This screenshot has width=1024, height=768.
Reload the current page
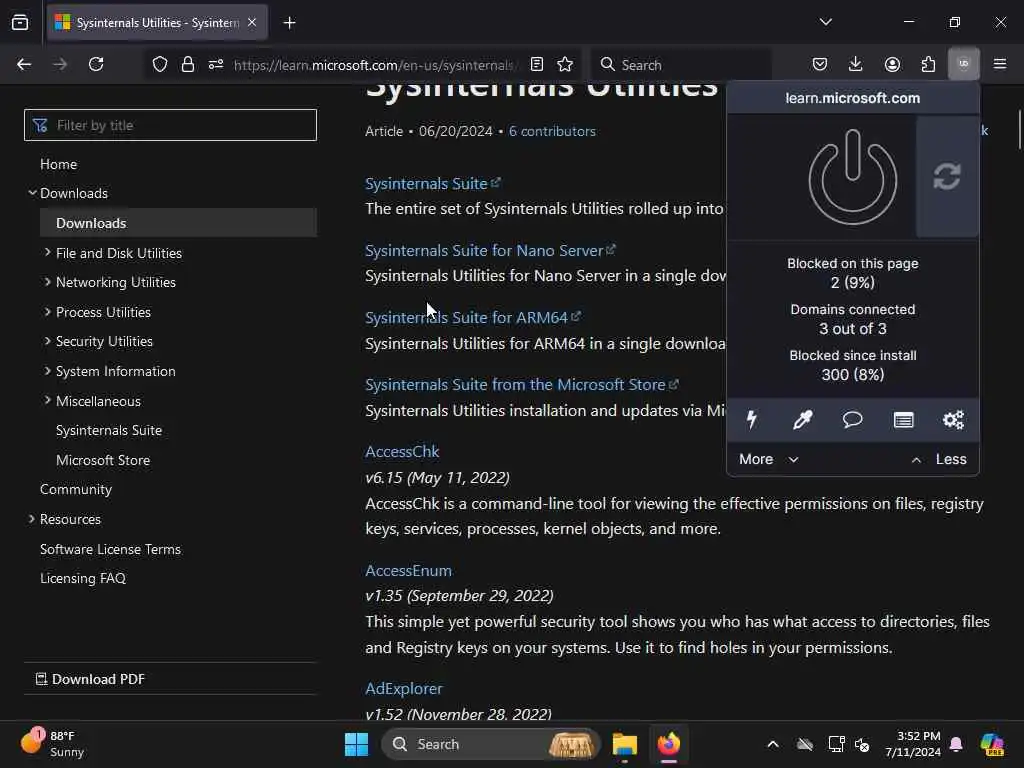tap(96, 64)
